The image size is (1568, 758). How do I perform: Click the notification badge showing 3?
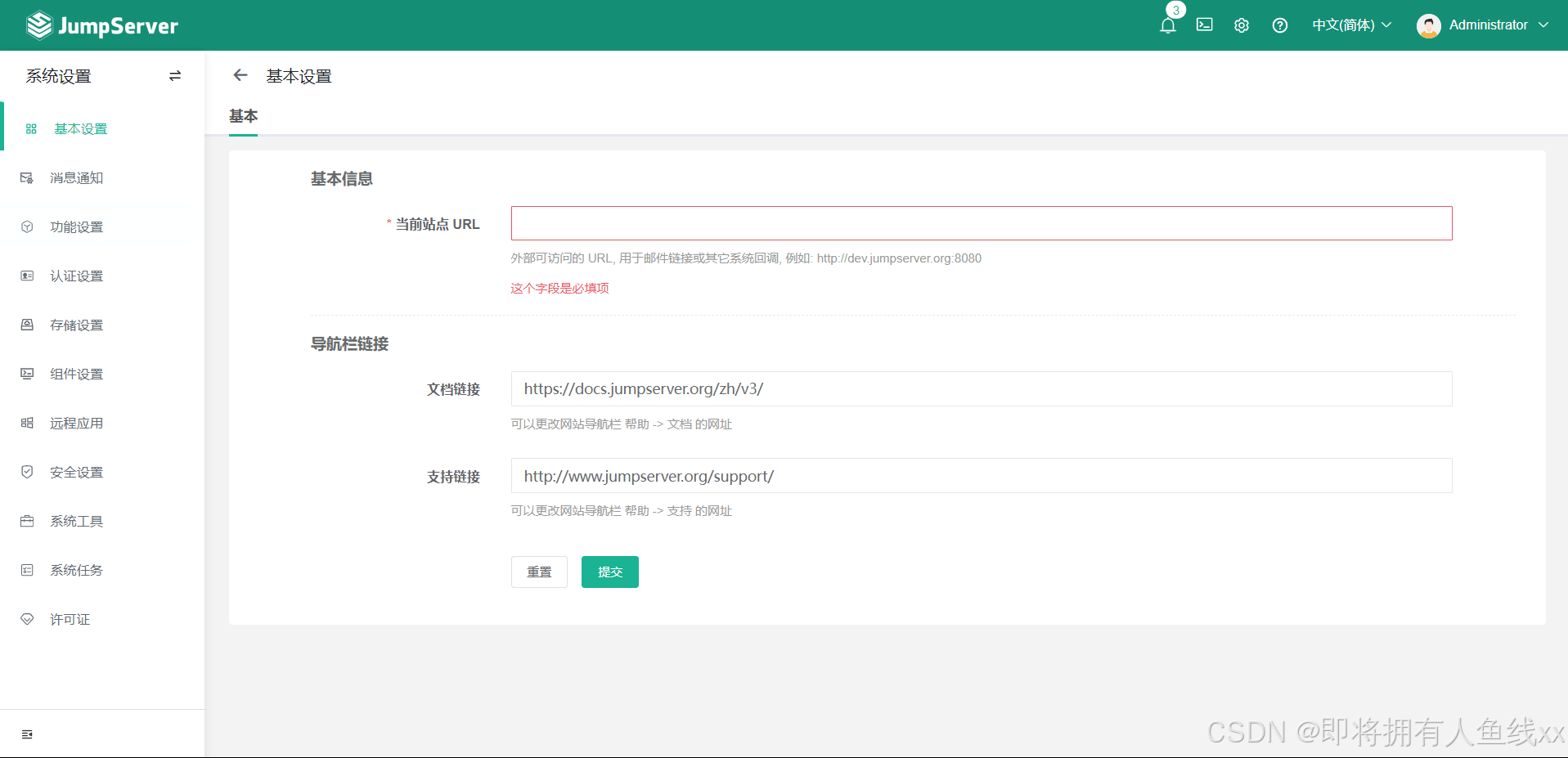pyautogui.click(x=1176, y=10)
